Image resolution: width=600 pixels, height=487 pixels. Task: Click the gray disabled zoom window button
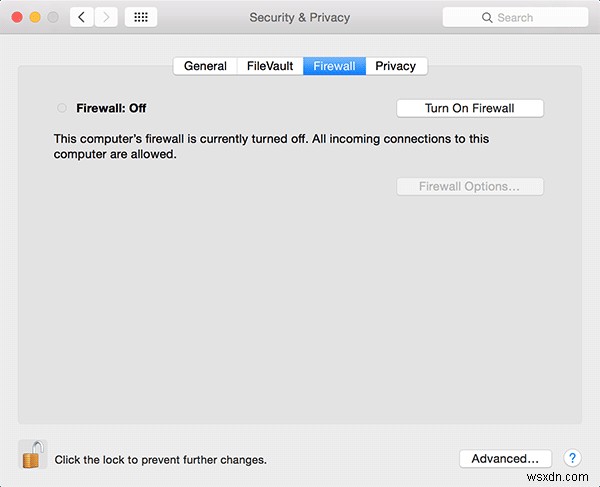click(53, 17)
